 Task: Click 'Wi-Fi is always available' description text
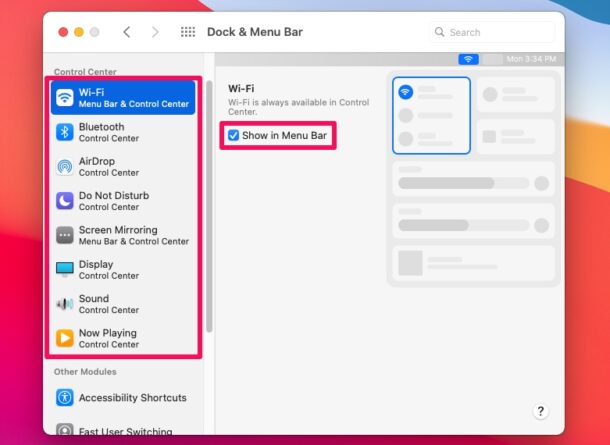tap(298, 107)
